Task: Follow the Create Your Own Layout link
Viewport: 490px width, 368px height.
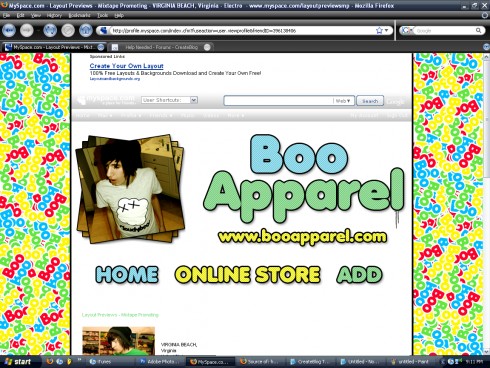Action: pos(126,66)
